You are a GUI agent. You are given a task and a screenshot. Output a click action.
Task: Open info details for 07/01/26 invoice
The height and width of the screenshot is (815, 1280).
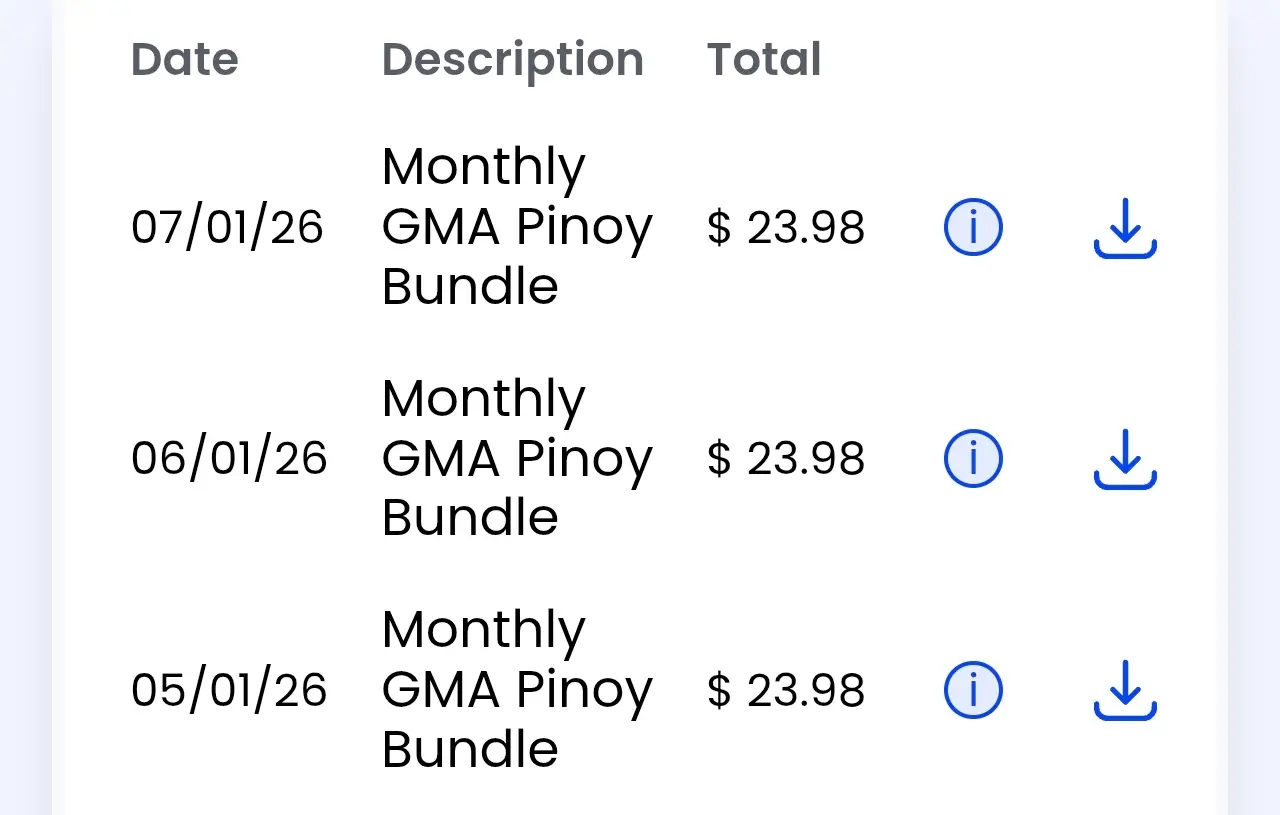[973, 227]
